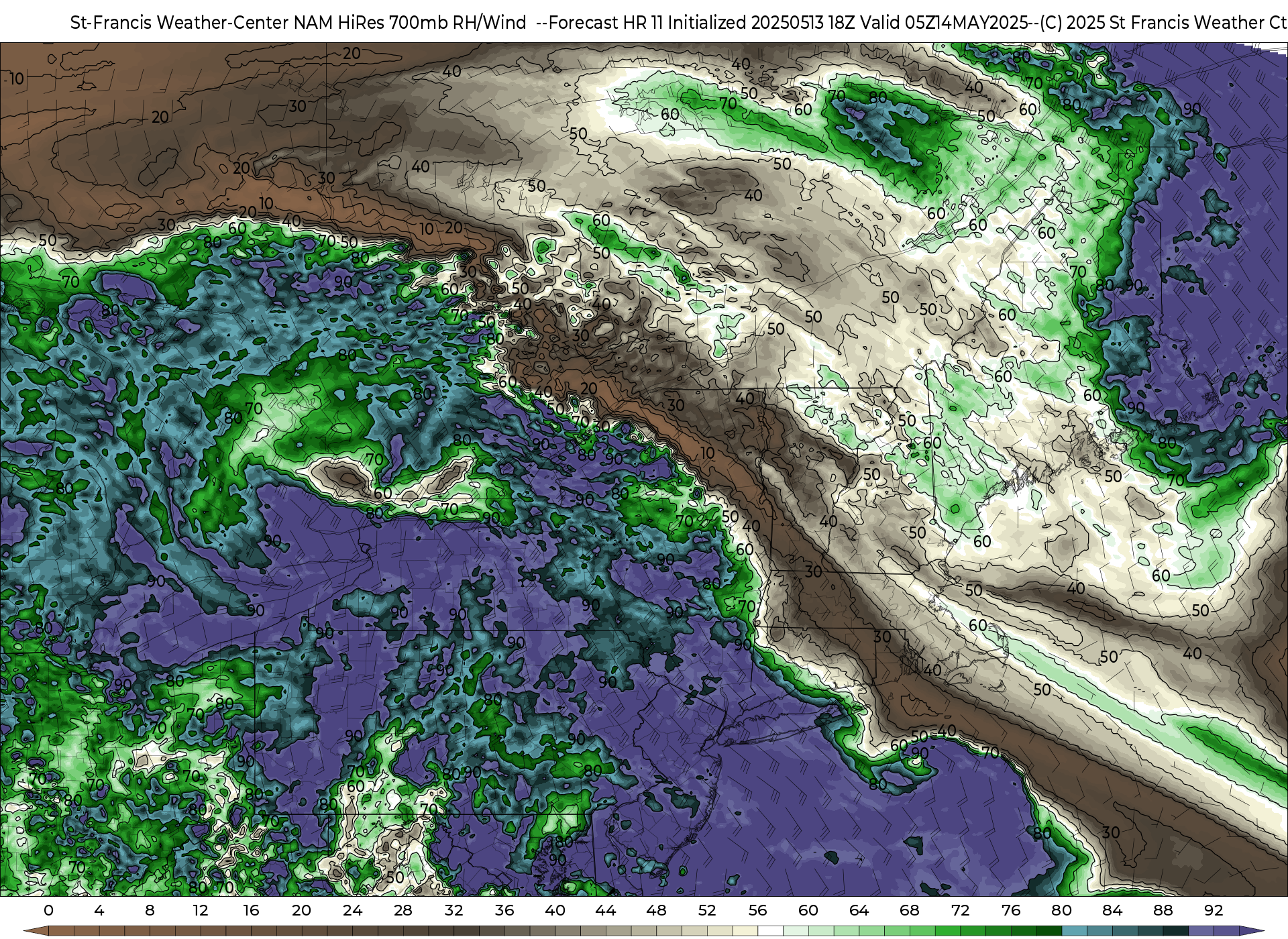This screenshot has width=1288, height=939.
Task: Click the colorbar tick label 44
Action: [606, 910]
